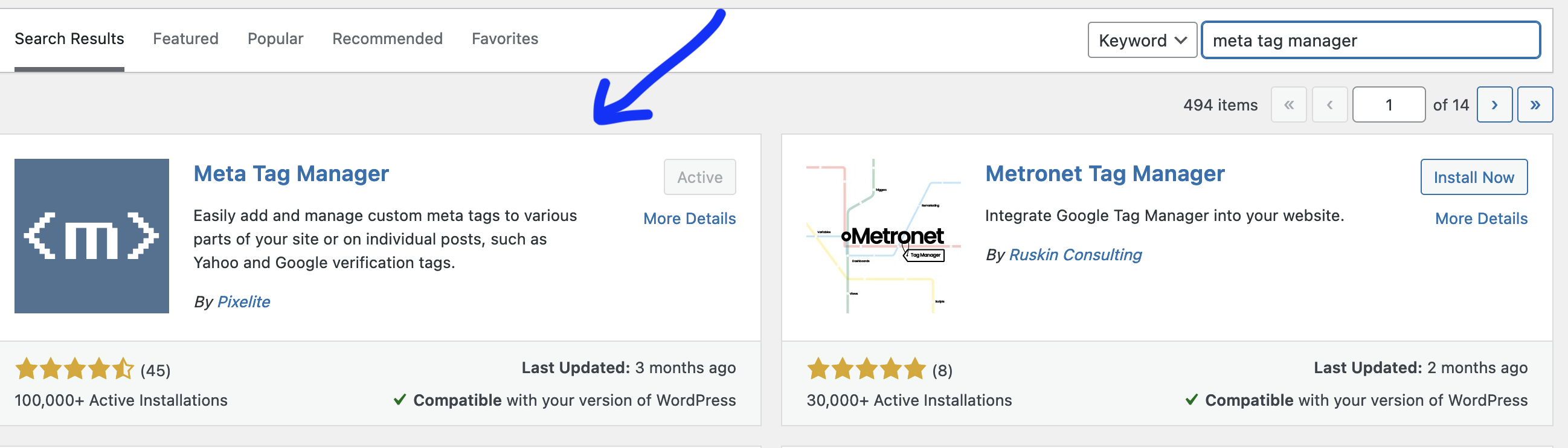Switch to the Recommended tab

point(387,39)
